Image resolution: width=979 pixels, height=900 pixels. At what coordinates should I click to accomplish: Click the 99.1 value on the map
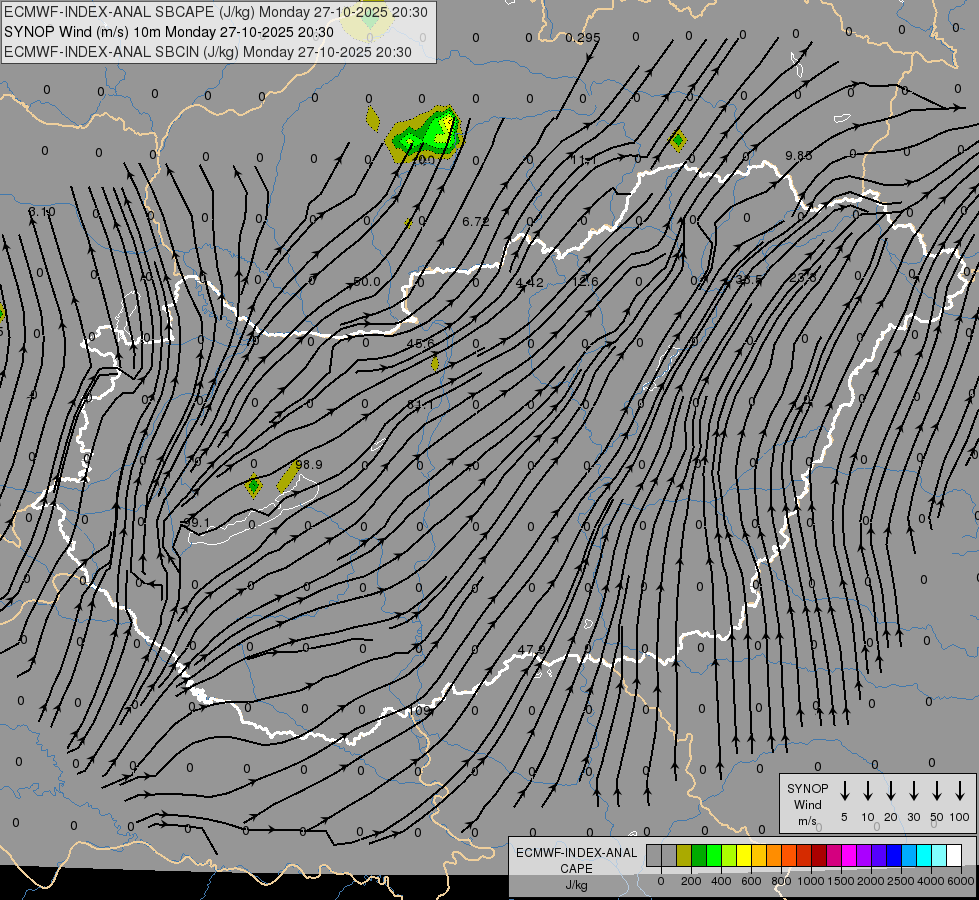tap(197, 523)
